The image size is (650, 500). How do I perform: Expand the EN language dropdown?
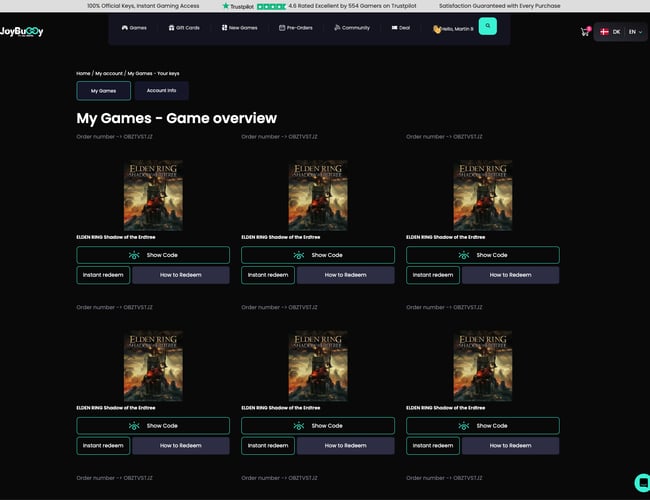pos(635,32)
